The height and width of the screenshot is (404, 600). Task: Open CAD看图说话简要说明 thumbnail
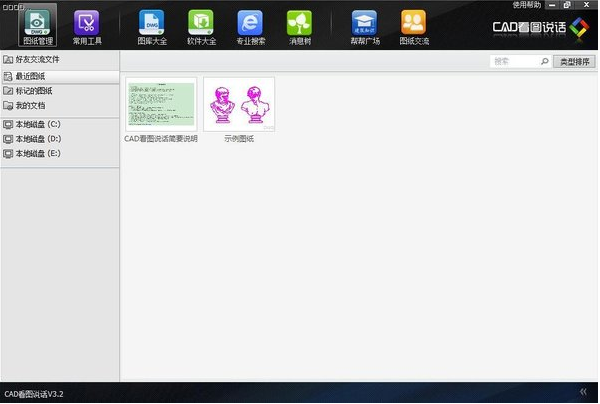point(161,104)
